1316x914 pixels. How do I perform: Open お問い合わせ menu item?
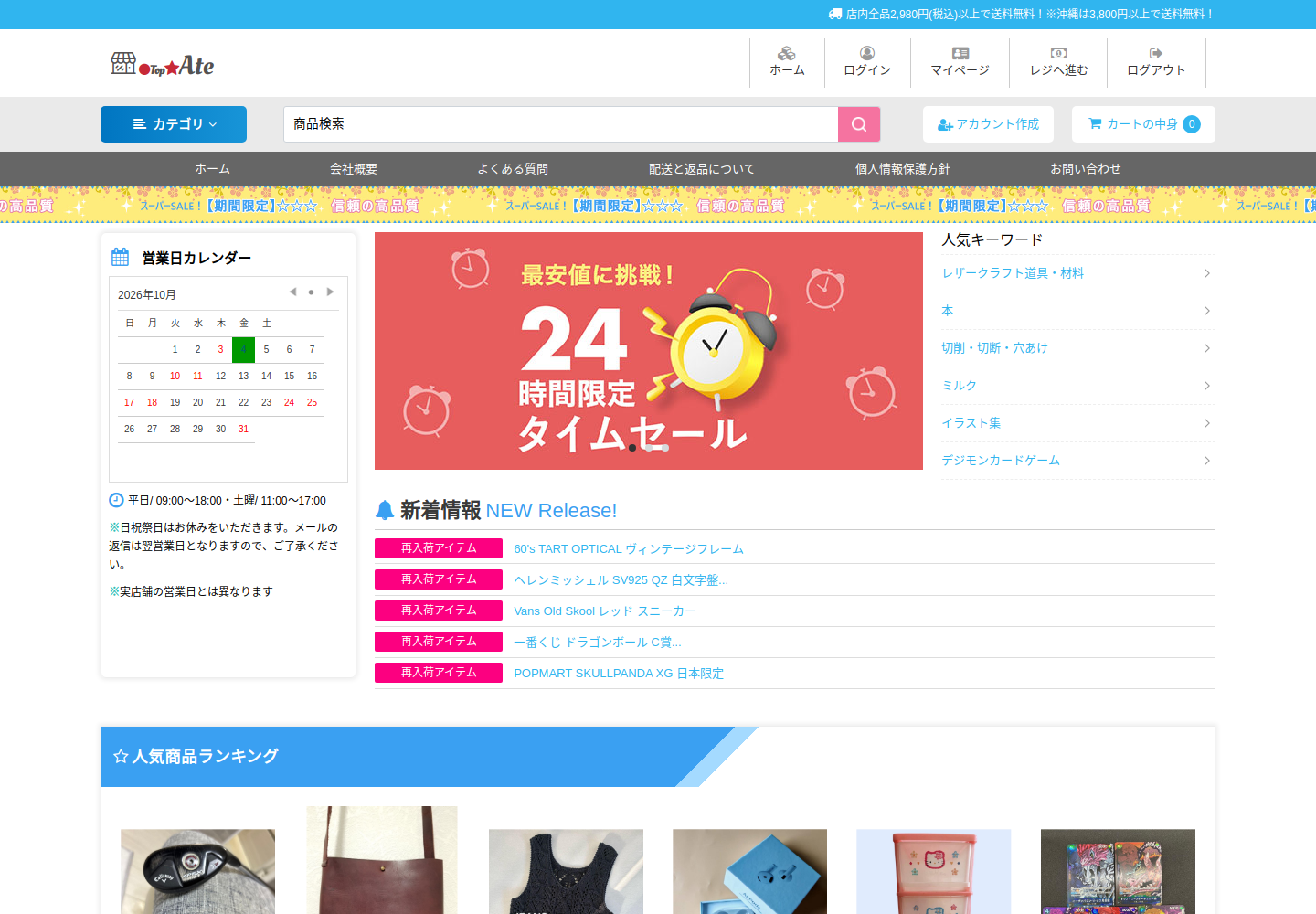tap(1086, 169)
